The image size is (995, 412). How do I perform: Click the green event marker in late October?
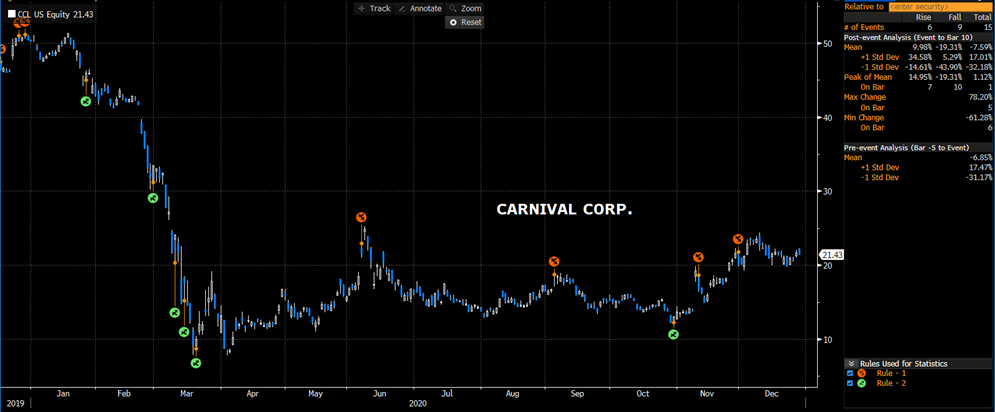(673, 334)
